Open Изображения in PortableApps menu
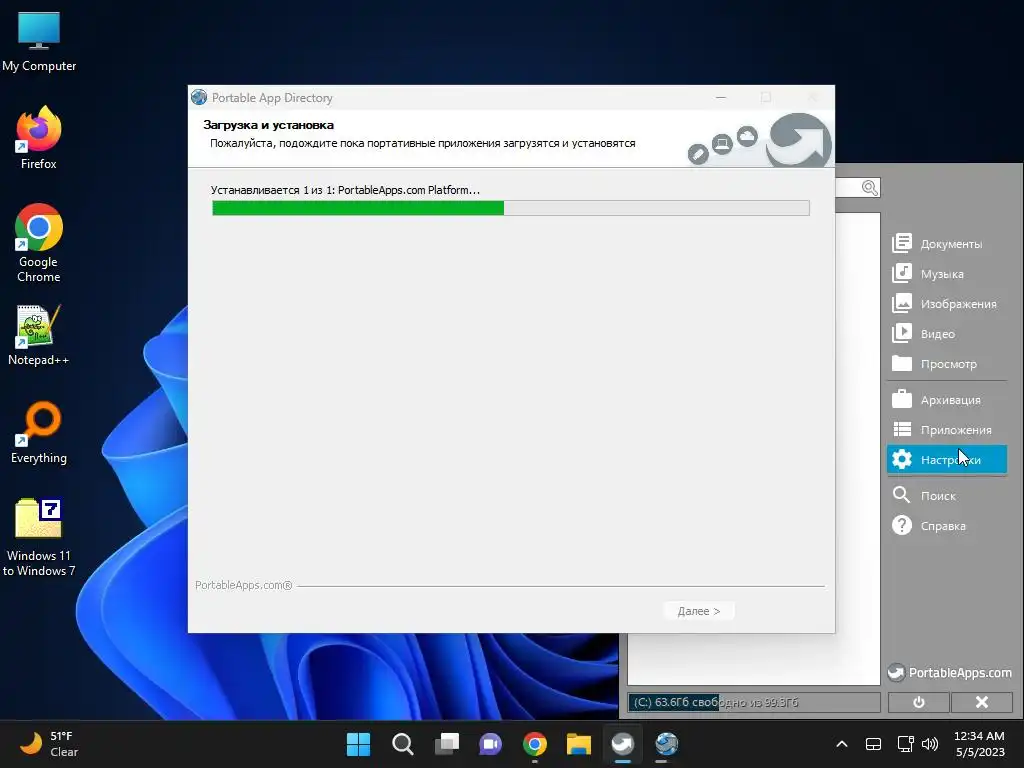Viewport: 1024px width, 768px height. pyautogui.click(x=946, y=304)
